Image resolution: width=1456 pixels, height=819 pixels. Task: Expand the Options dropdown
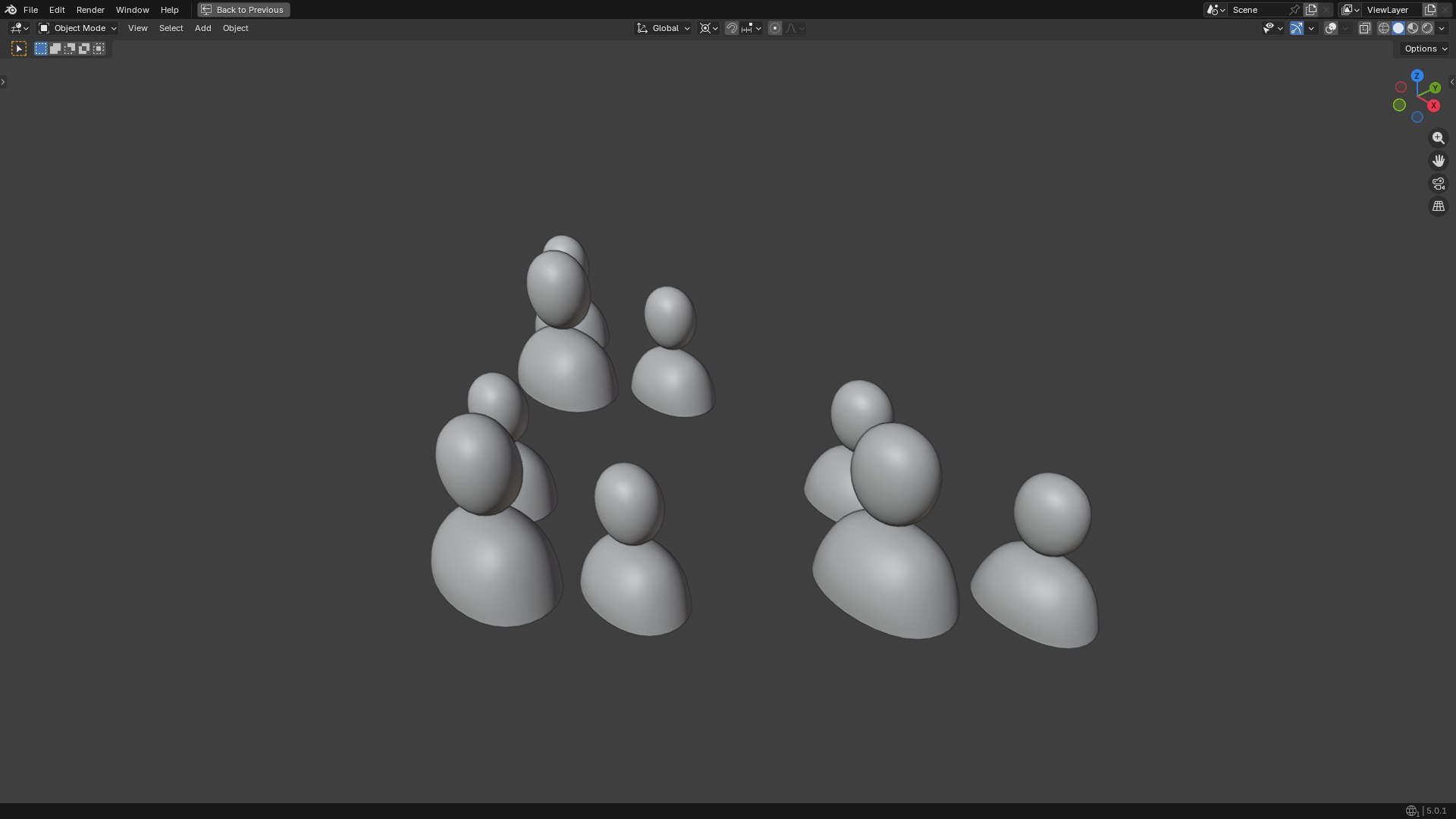click(x=1426, y=49)
